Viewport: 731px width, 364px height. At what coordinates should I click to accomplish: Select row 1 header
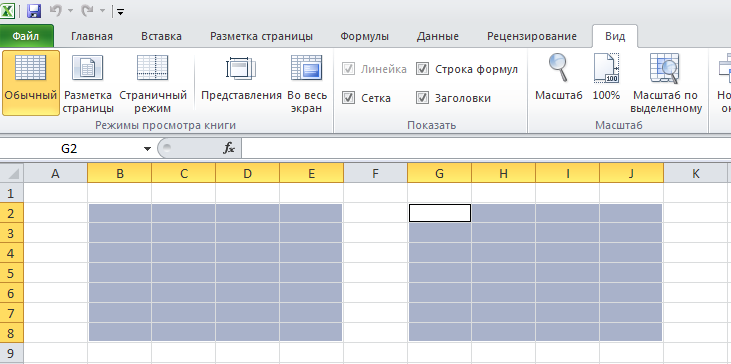(12, 193)
